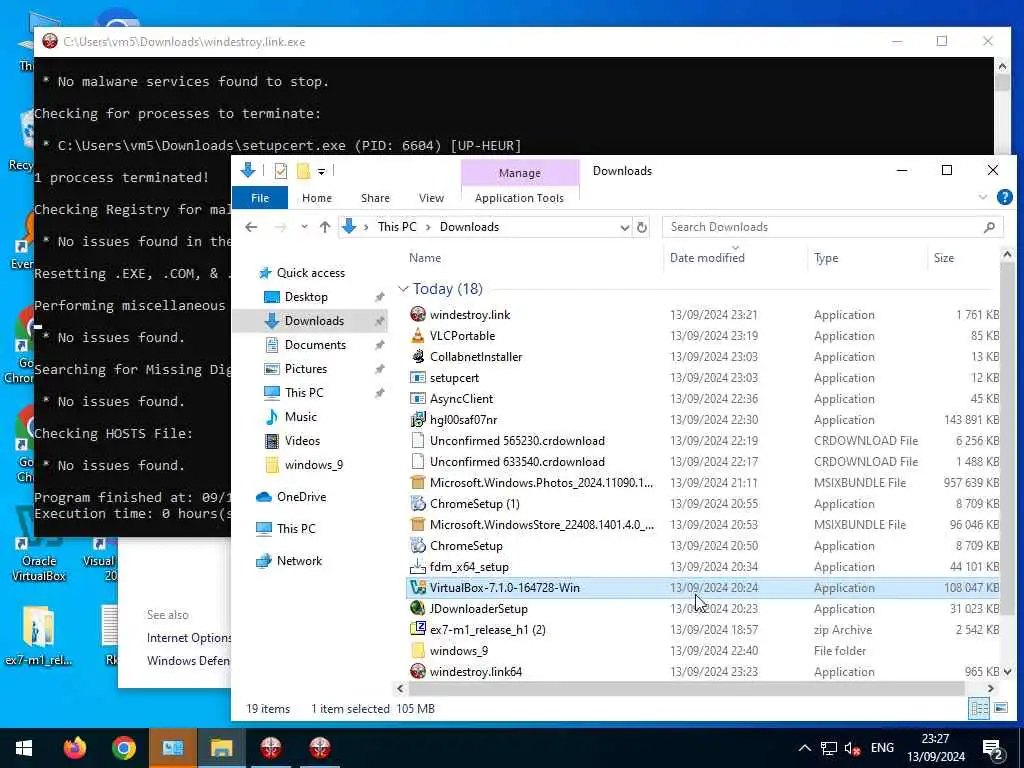Select the Microsoft.WindowsStore bundle package icon
The width and height of the screenshot is (1024, 768).
tap(418, 524)
